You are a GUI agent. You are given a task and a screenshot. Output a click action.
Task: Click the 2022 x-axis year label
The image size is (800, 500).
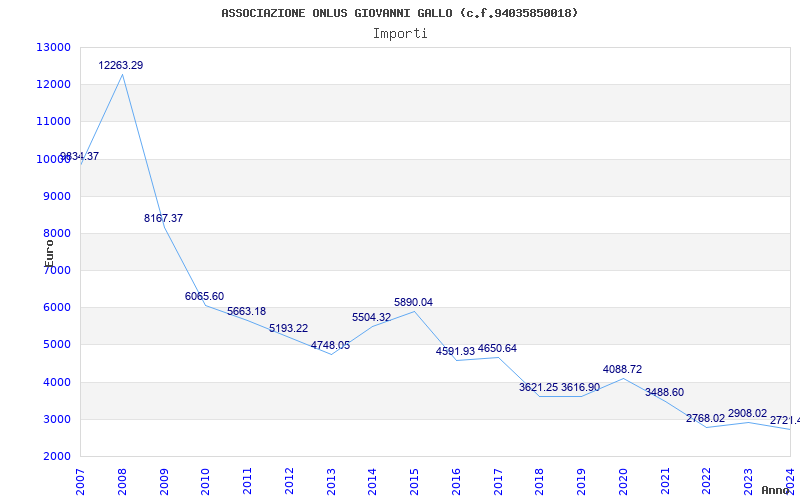click(x=707, y=481)
